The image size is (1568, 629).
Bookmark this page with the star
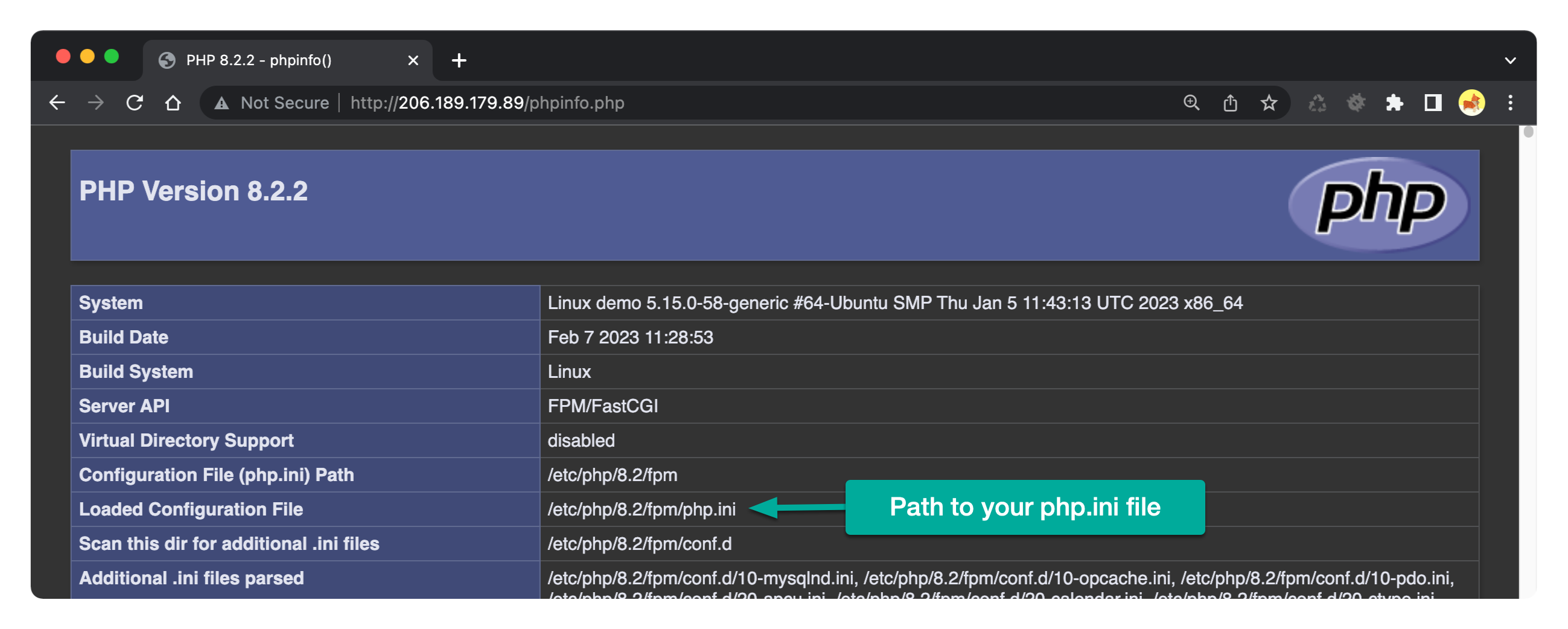[x=1269, y=103]
